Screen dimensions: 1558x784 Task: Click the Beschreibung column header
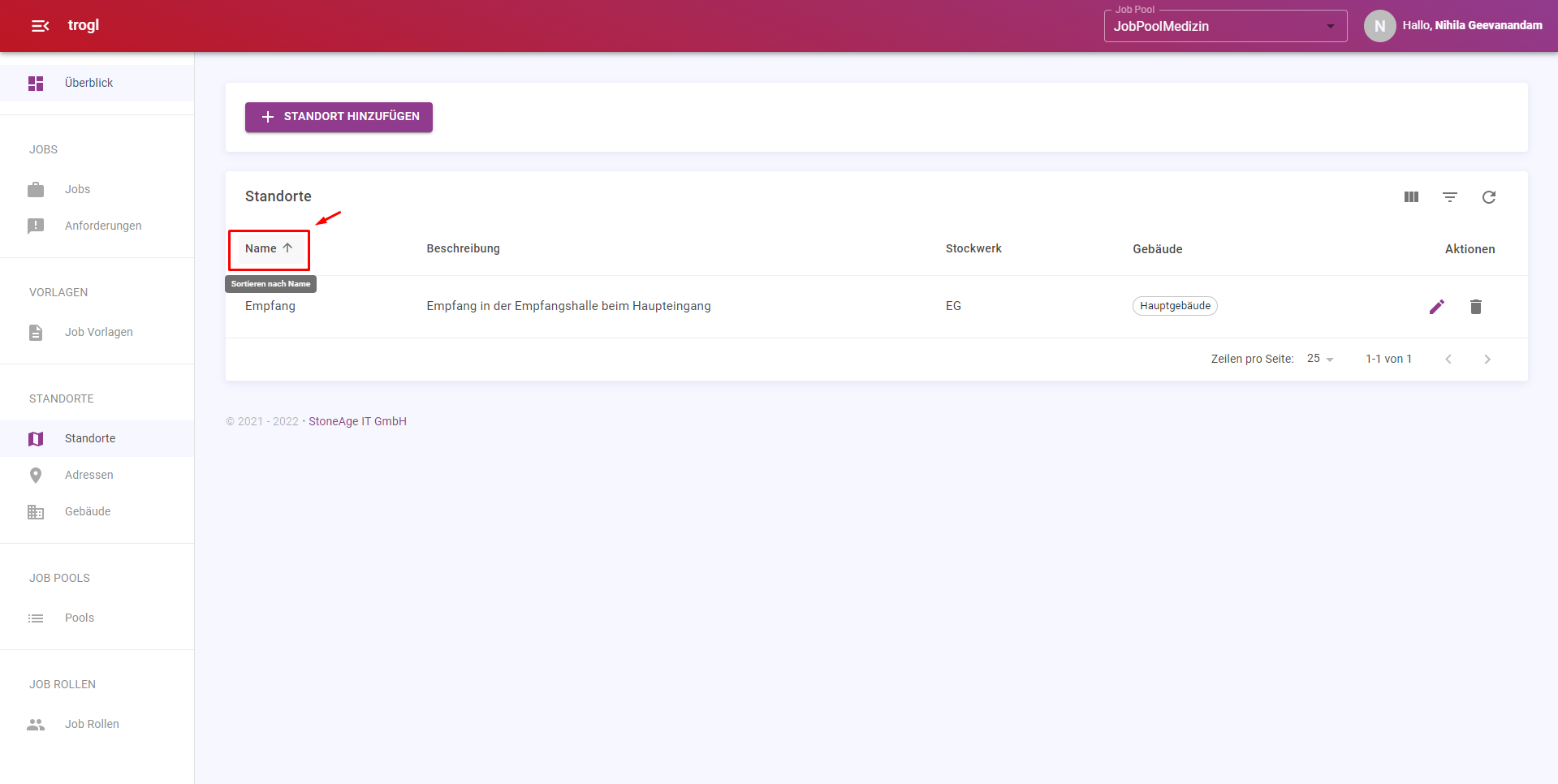click(463, 248)
